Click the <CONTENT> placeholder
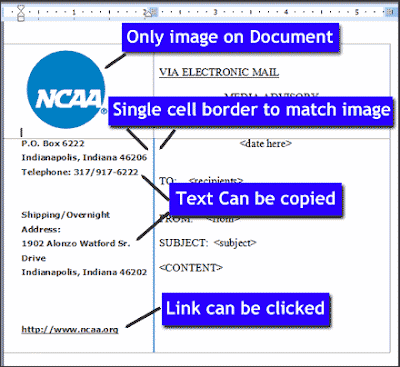 191,268
